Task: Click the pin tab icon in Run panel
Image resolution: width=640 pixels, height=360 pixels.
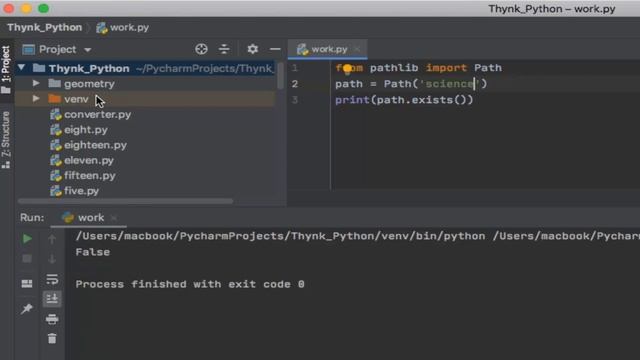Action: 27,309
